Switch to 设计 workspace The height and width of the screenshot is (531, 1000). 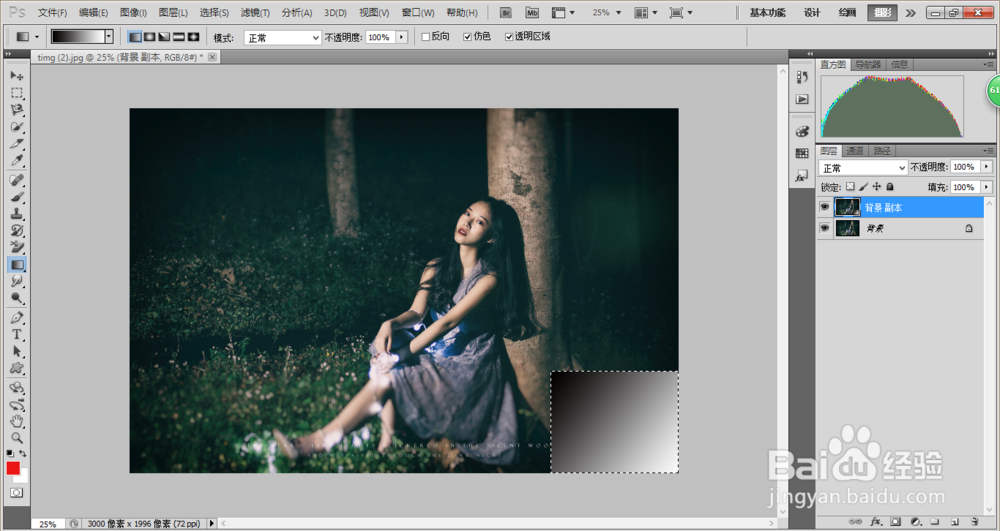812,13
